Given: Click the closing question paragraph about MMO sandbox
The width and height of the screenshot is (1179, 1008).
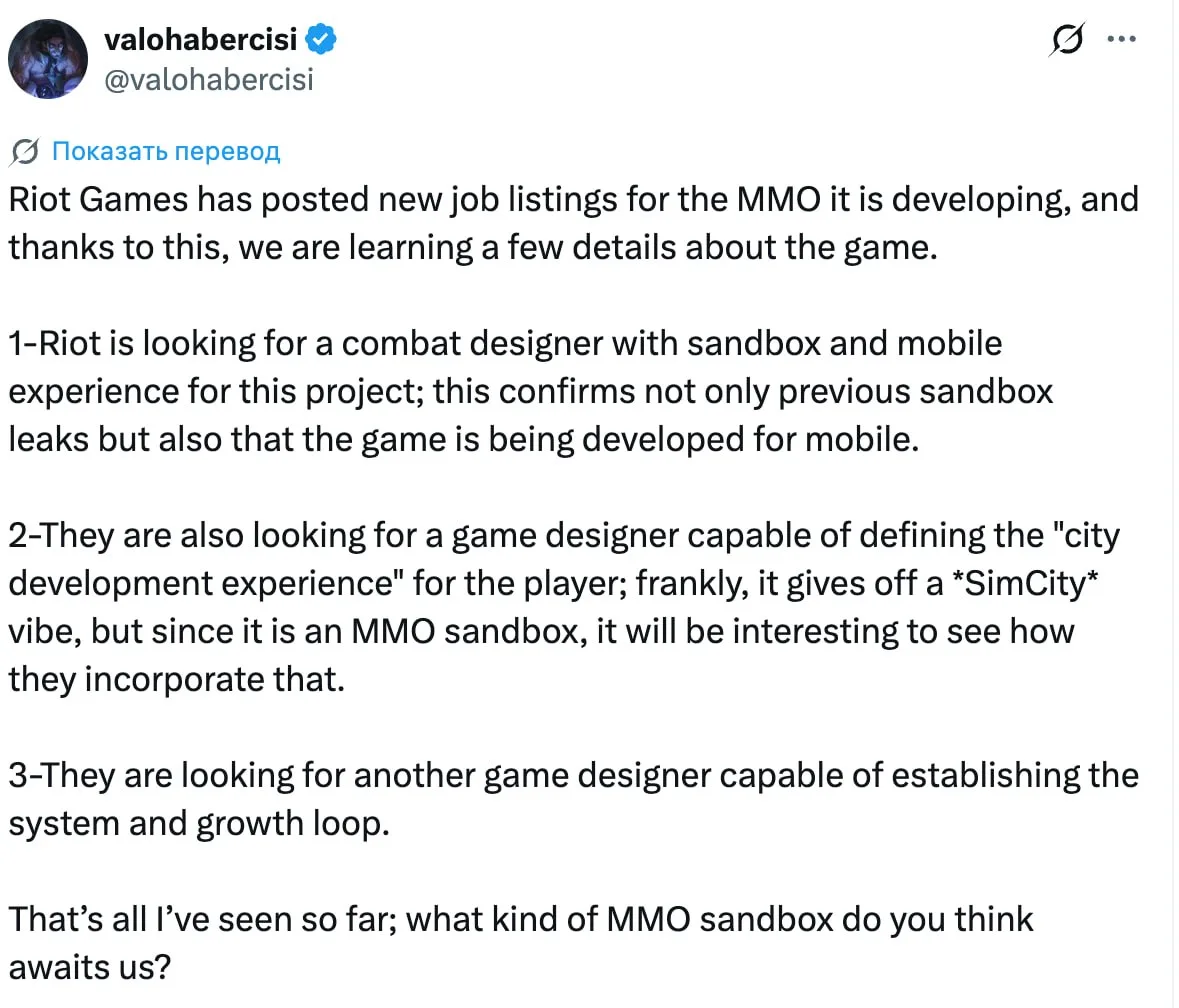Looking at the screenshot, I should pyautogui.click(x=521, y=943).
